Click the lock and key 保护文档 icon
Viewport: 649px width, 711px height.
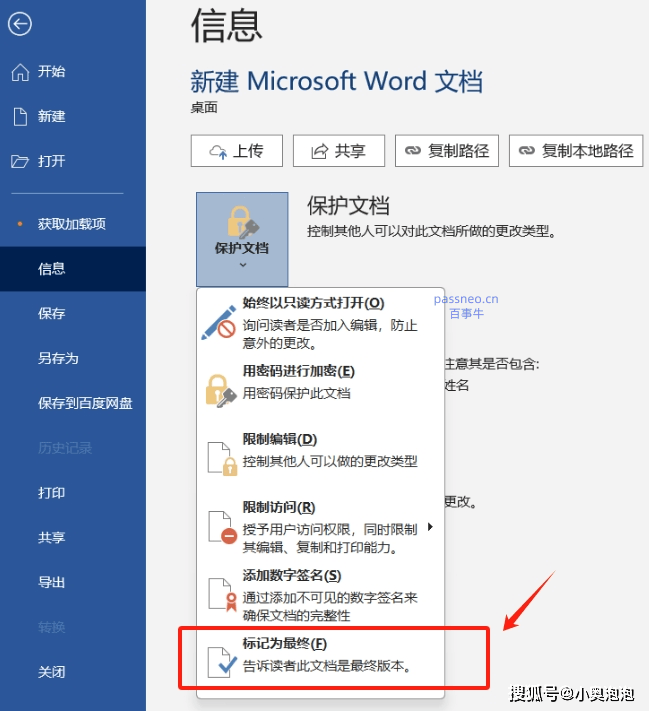click(x=242, y=222)
